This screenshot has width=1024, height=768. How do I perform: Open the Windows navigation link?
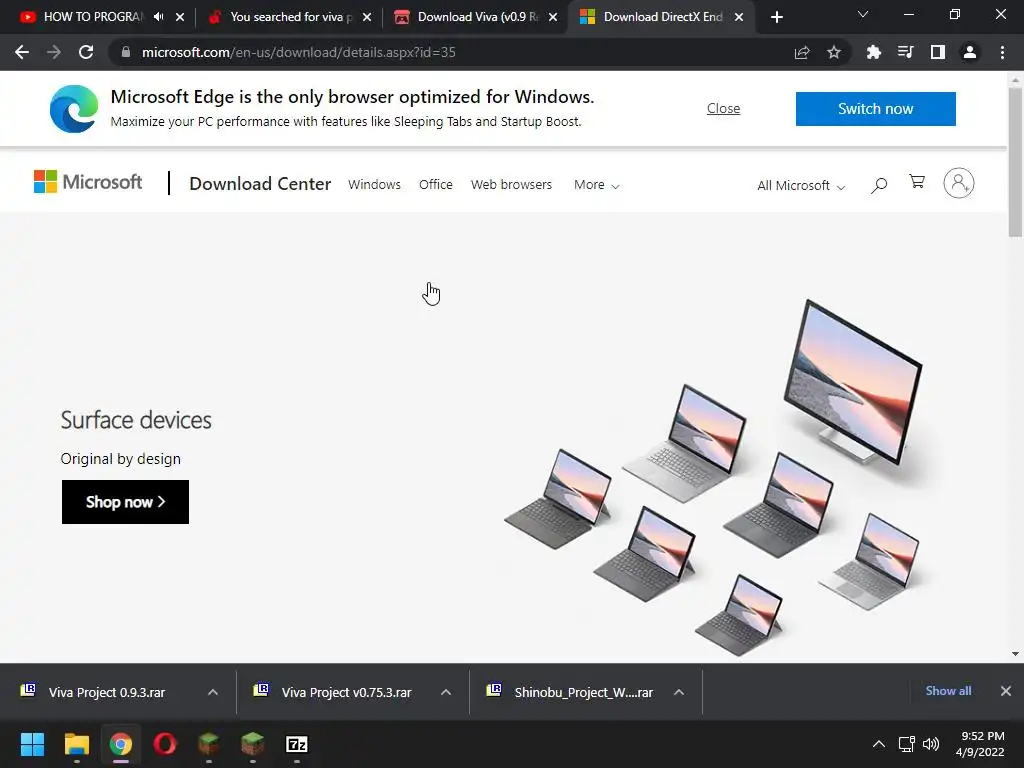374,185
